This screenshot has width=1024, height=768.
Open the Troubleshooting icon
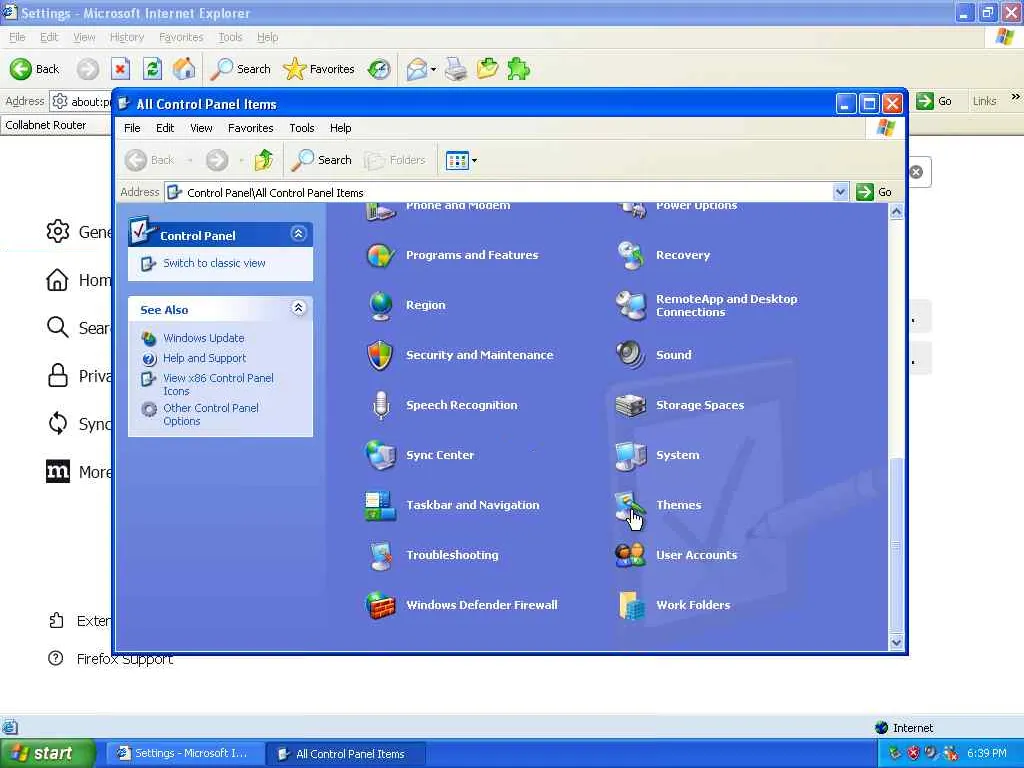coord(380,555)
